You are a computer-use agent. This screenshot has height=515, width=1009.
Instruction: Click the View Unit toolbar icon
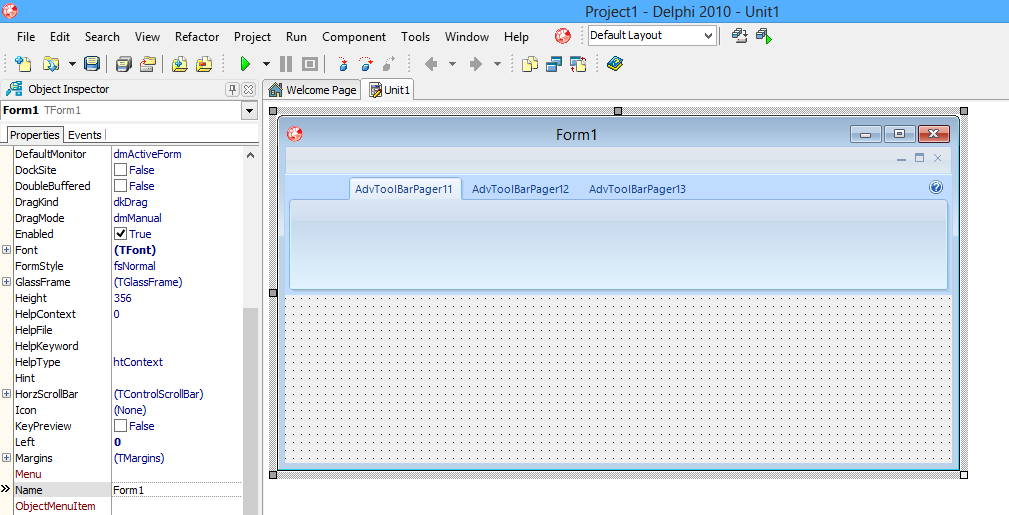(x=530, y=64)
